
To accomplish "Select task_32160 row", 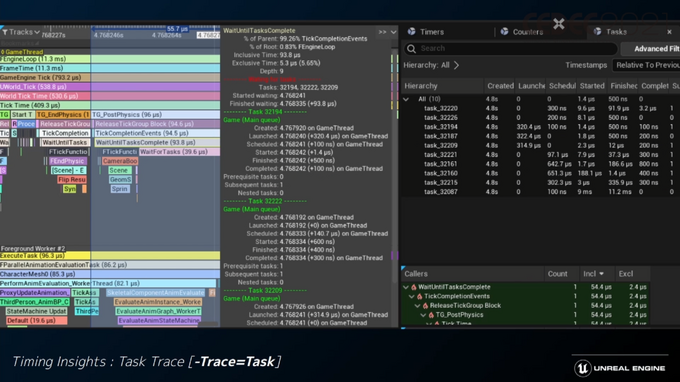I will click(x=540, y=173).
